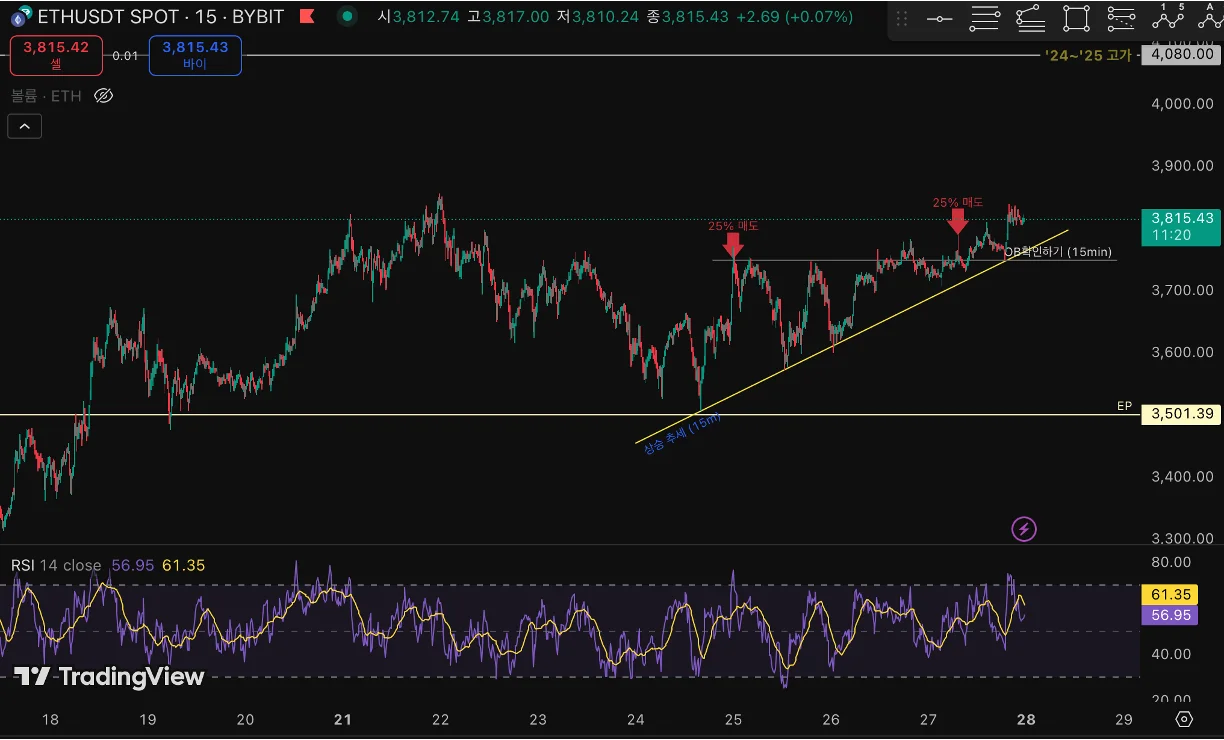Select the trend-based Fib extension tool

pos(1030,19)
